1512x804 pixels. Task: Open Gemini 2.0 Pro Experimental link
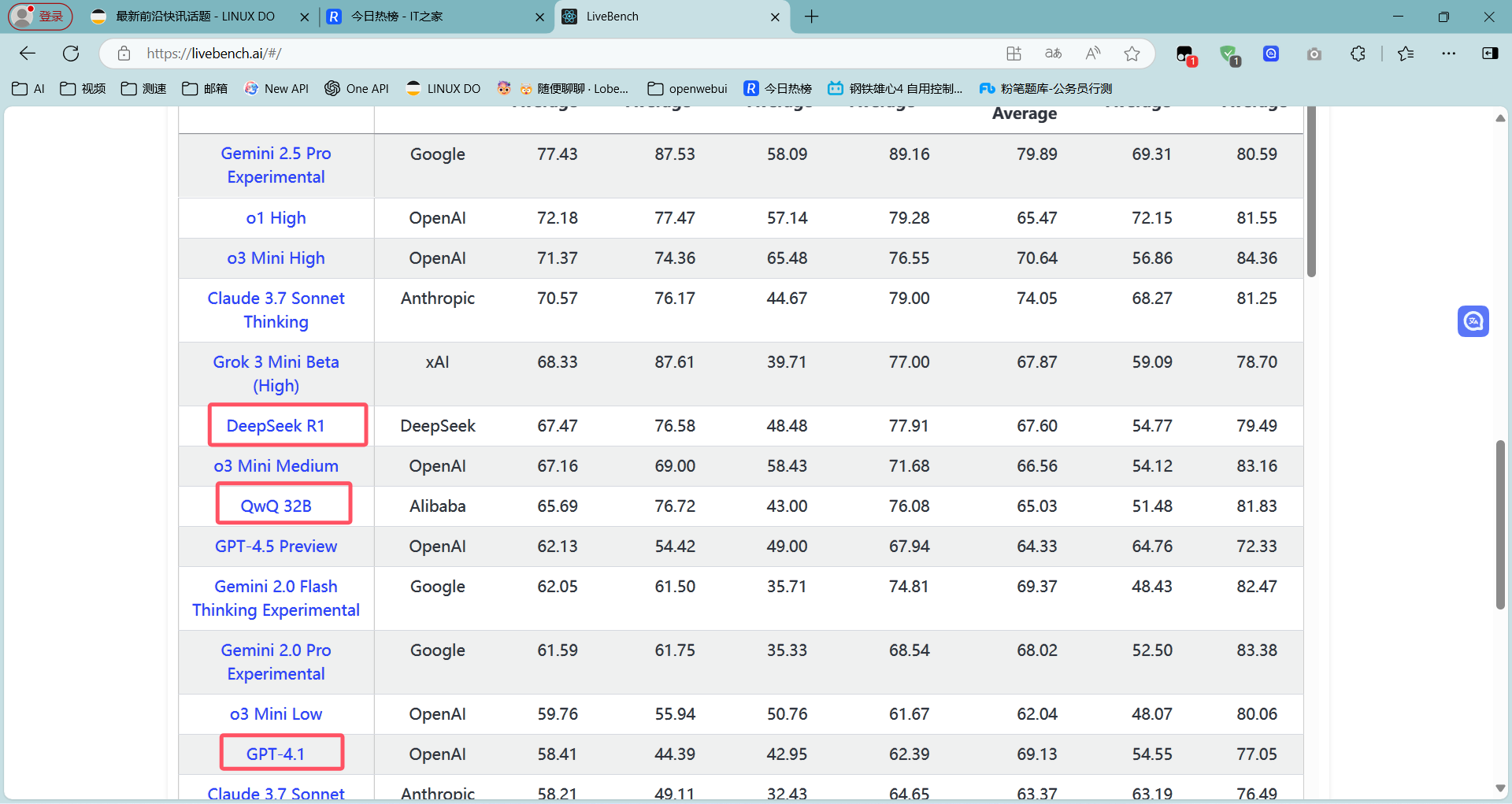pos(276,662)
